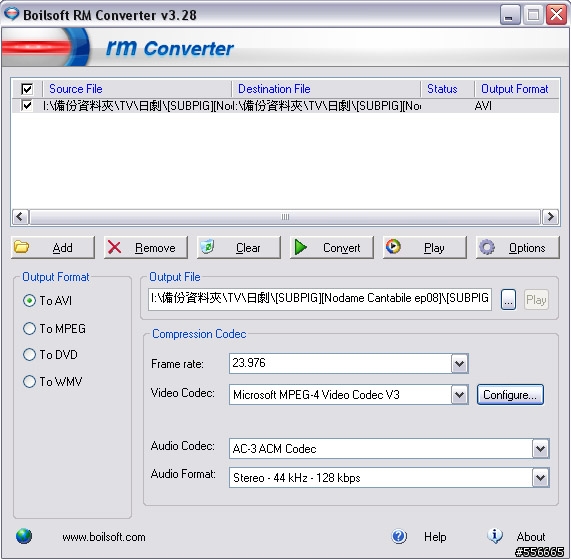This screenshot has width=571, height=560.
Task: Click the Boilsoft app icon in title bar
Action: point(11,14)
